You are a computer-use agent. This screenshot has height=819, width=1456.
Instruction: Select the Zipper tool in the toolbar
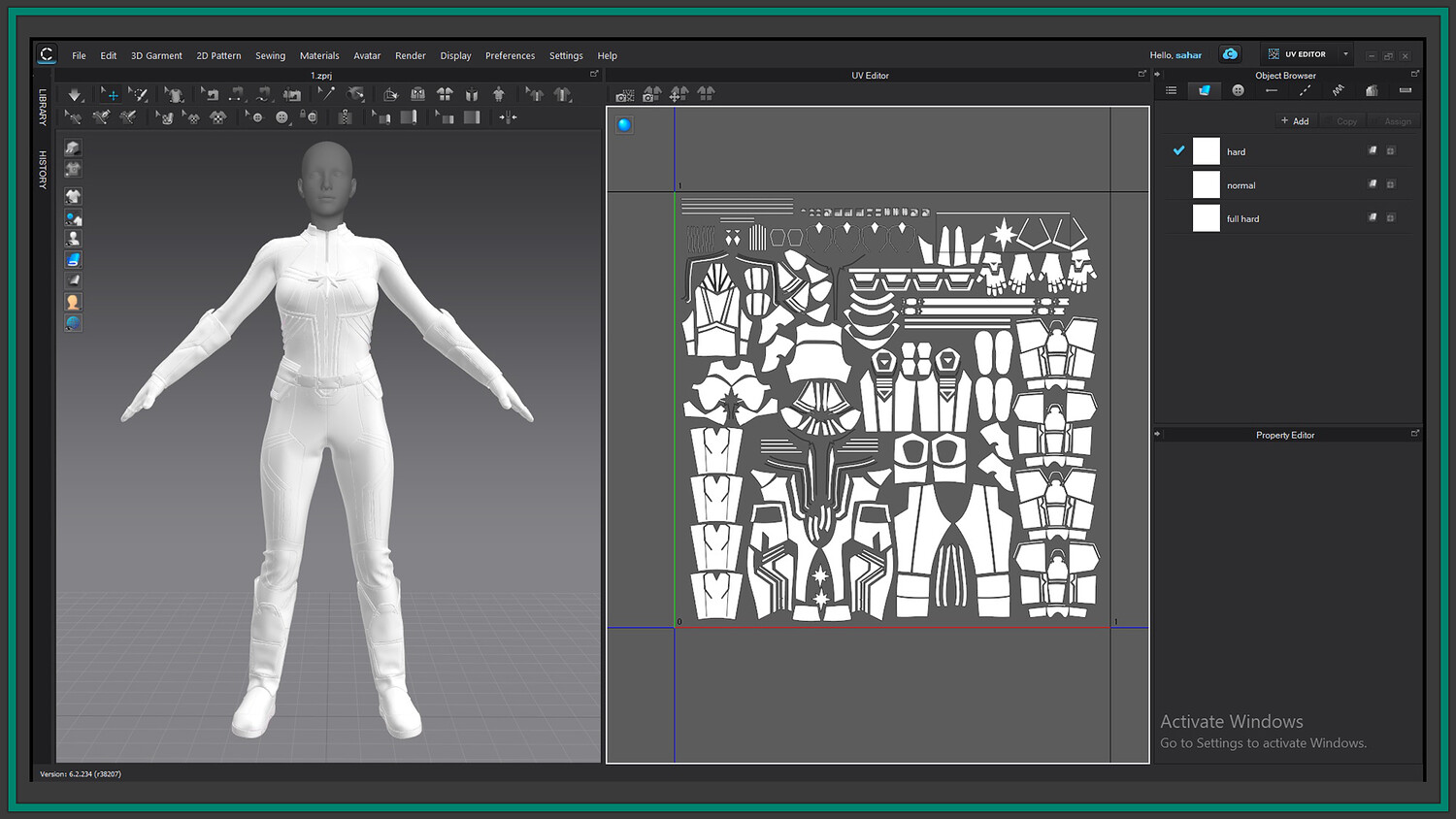pos(345,117)
